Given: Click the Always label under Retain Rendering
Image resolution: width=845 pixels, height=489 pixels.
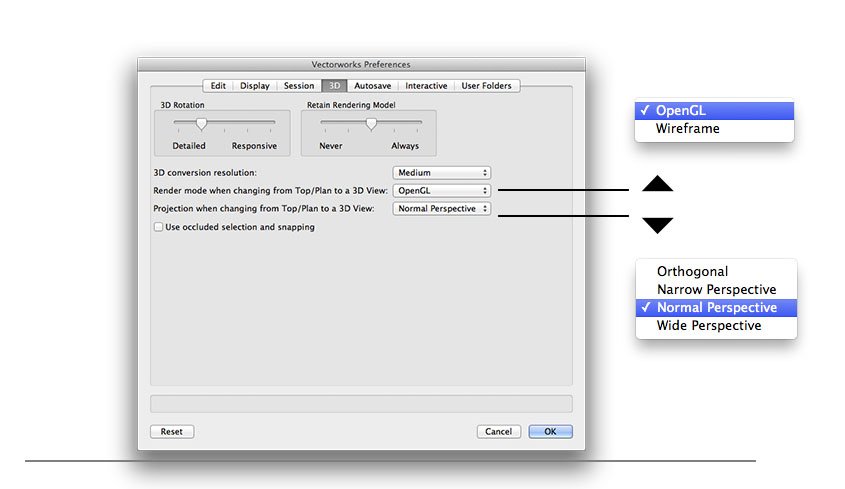Looking at the screenshot, I should tap(405, 146).
